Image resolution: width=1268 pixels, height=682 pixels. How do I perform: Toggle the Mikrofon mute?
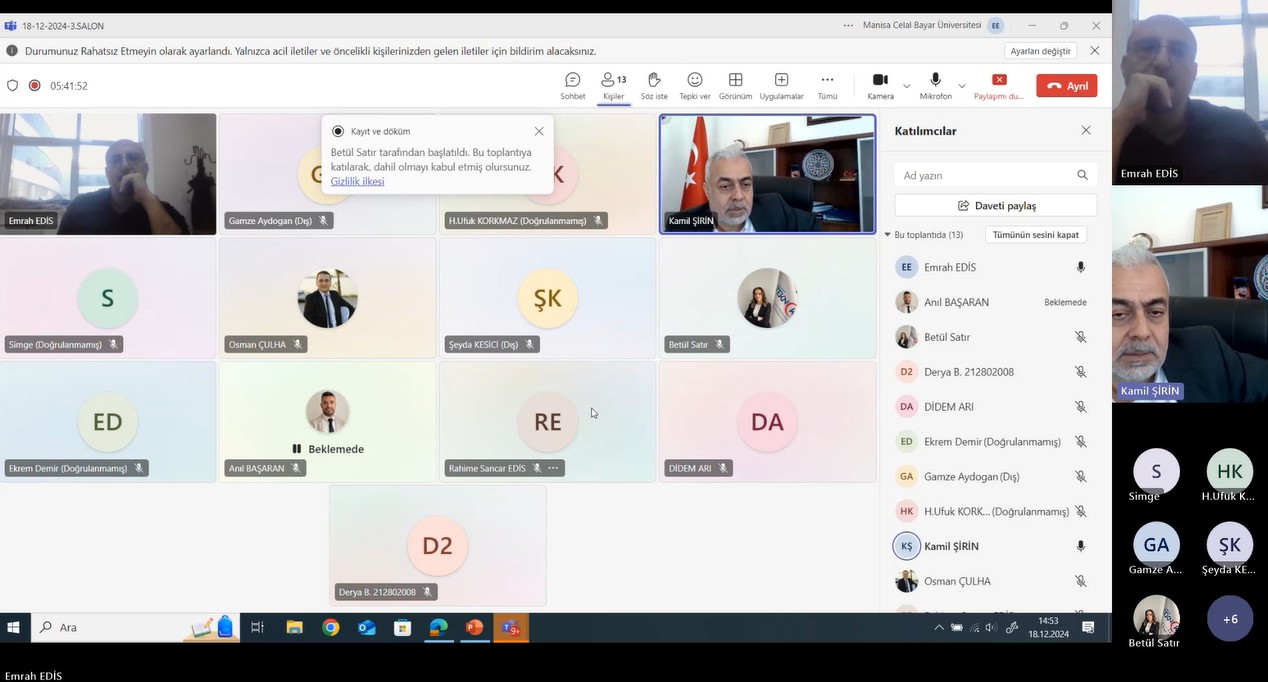pyautogui.click(x=935, y=85)
